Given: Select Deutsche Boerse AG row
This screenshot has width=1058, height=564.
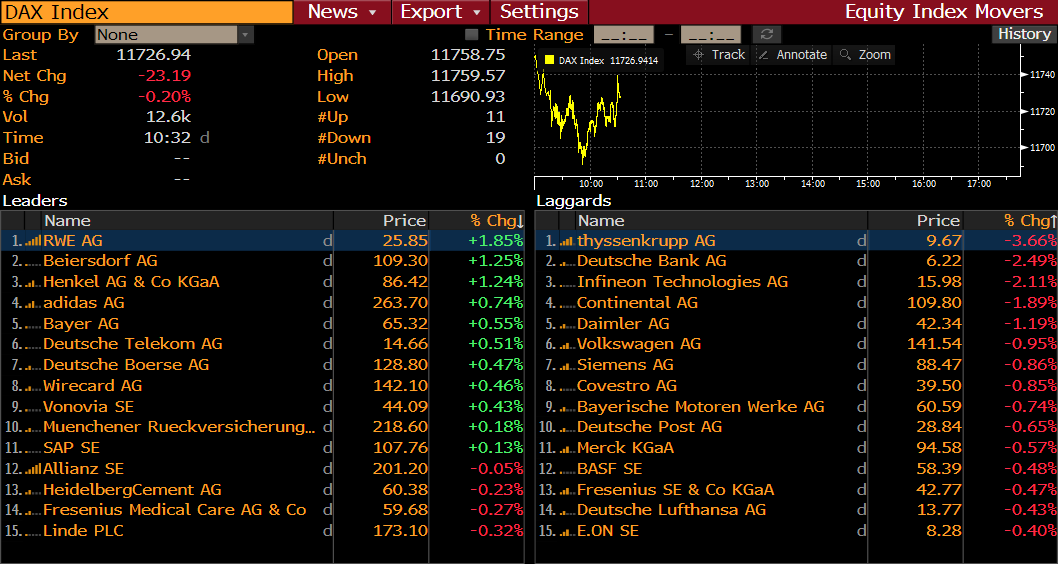Looking at the screenshot, I should tap(262, 365).
